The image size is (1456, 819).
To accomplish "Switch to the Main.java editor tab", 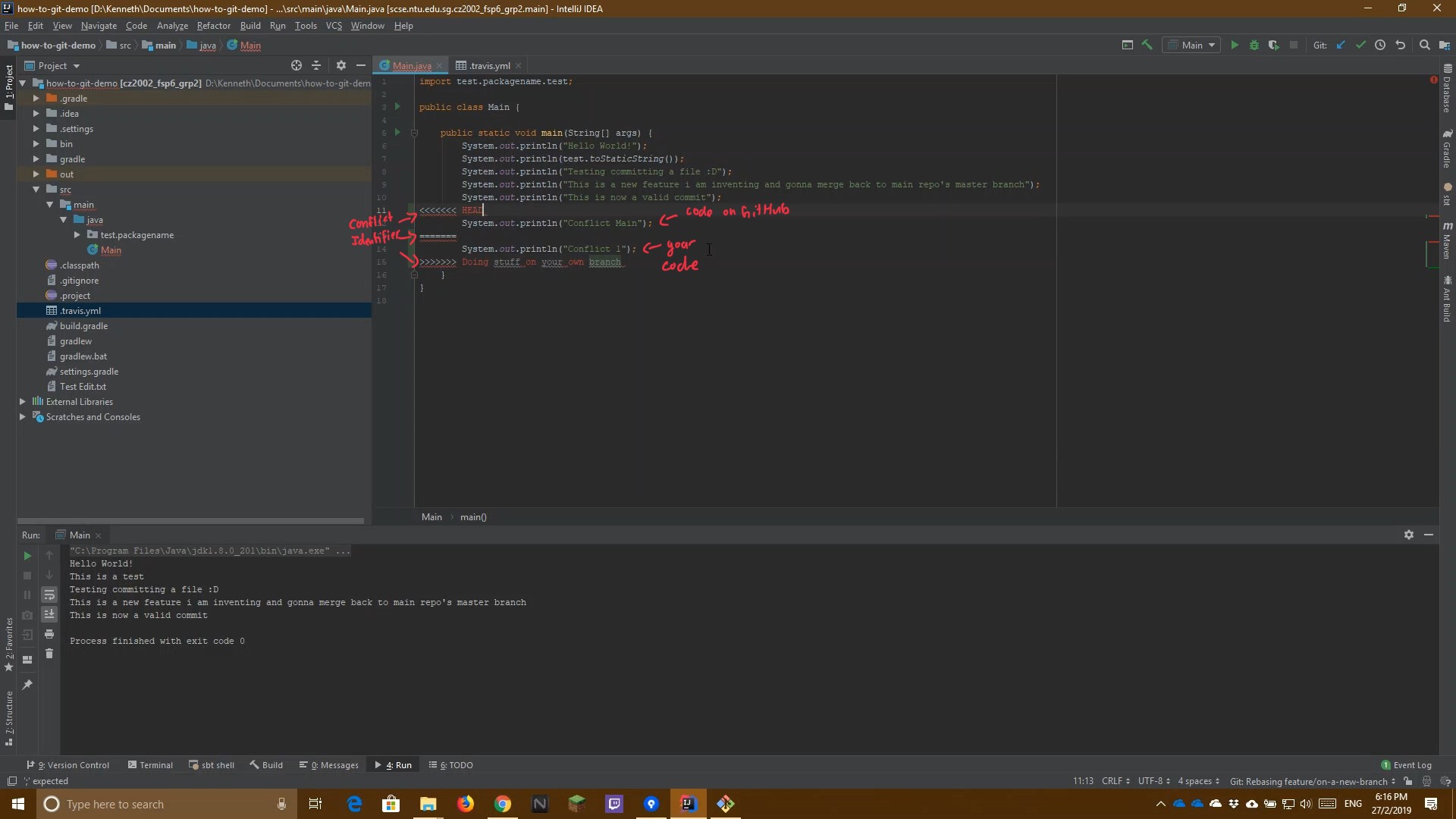I will click(412, 66).
